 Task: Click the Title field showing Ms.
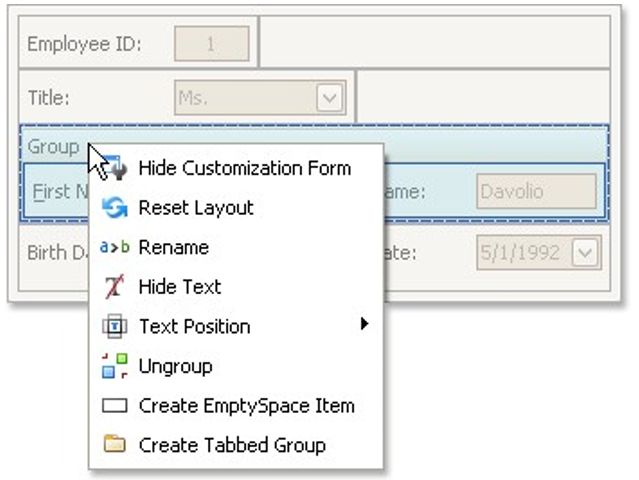click(x=245, y=97)
